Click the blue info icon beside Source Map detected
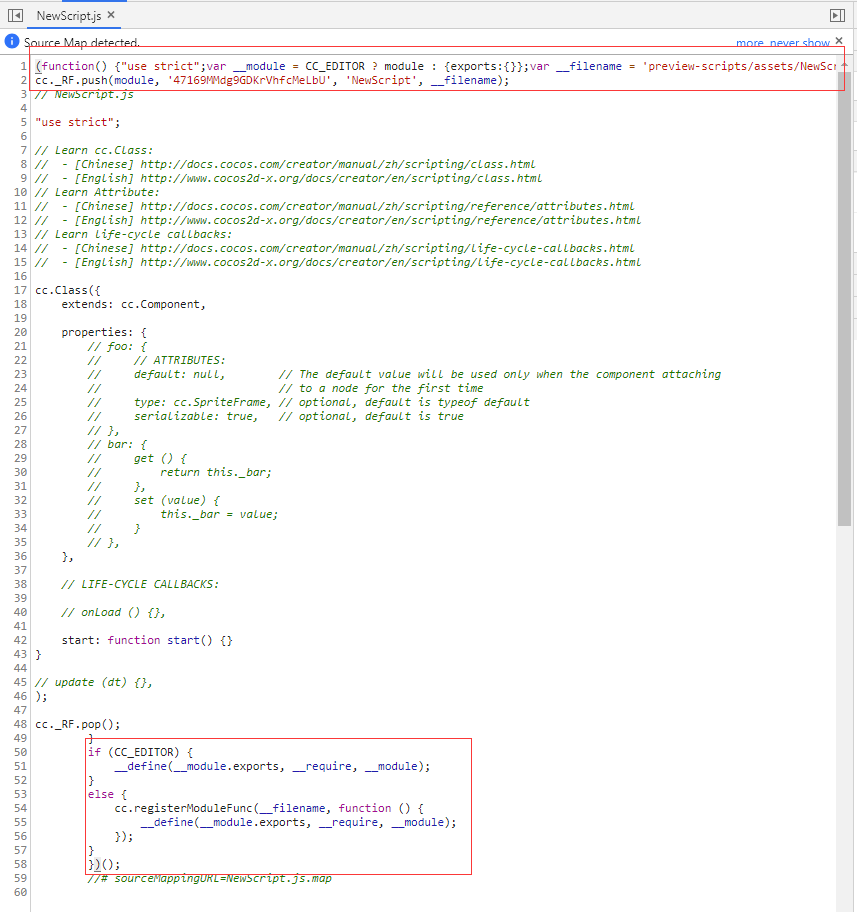Viewport: 857px width, 912px height. (12, 41)
